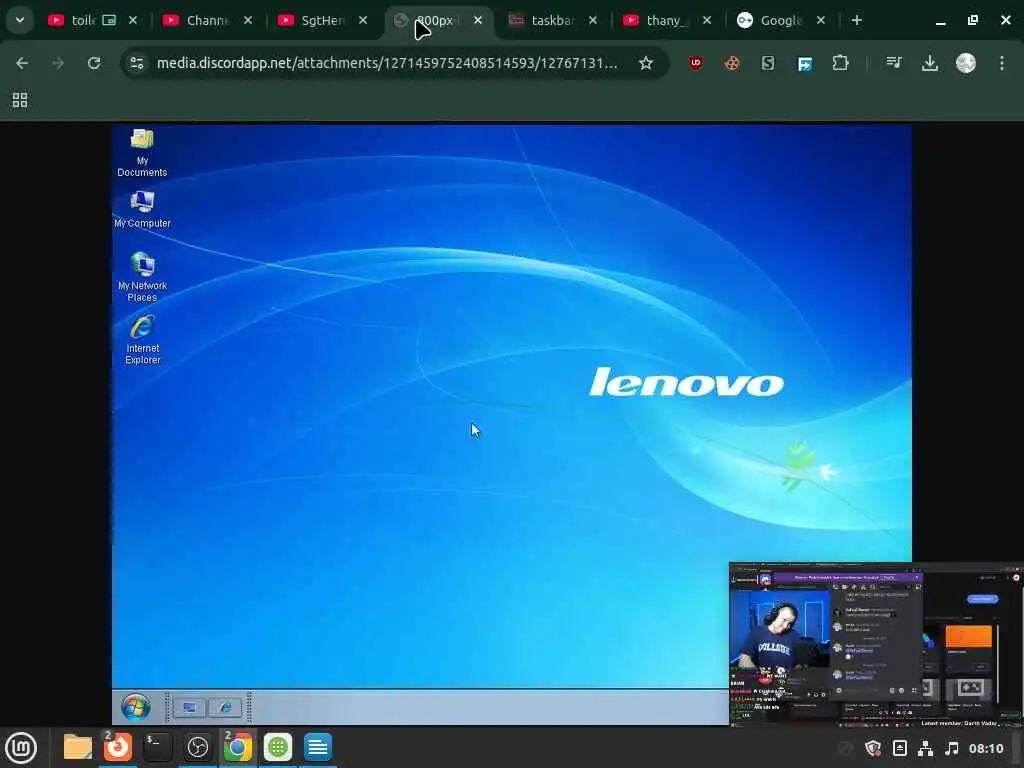The image size is (1024, 768).
Task: Open the notes tray icon
Action: coord(899,748)
